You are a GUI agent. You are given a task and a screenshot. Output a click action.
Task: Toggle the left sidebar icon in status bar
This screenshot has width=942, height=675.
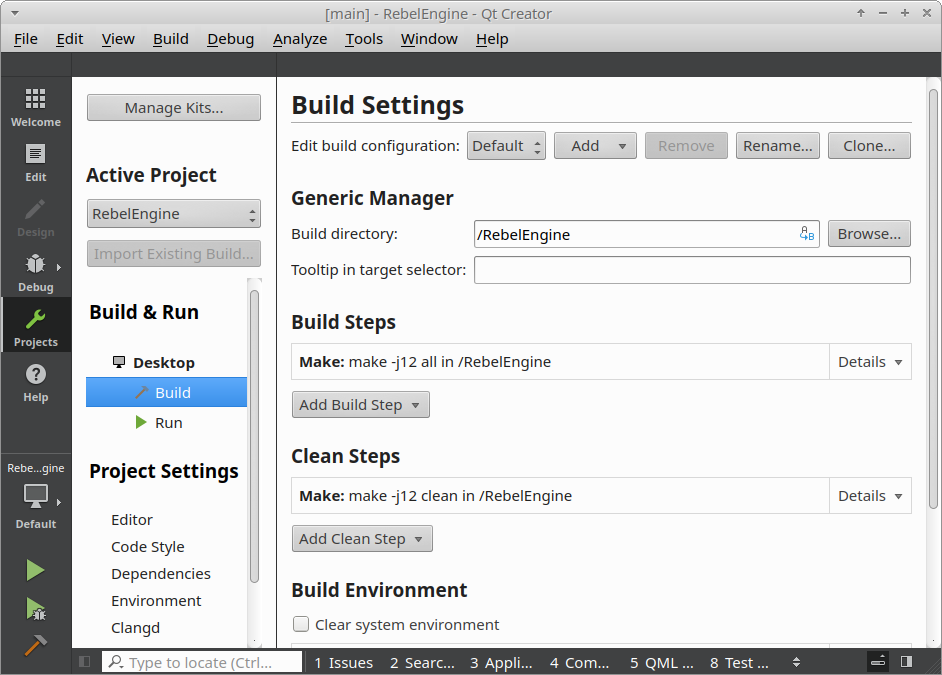pyautogui.click(x=85, y=661)
